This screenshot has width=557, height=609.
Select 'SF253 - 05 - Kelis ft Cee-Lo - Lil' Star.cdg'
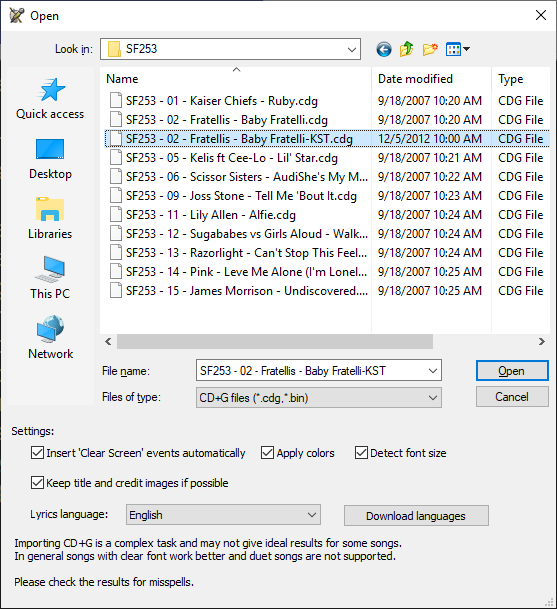[232, 158]
